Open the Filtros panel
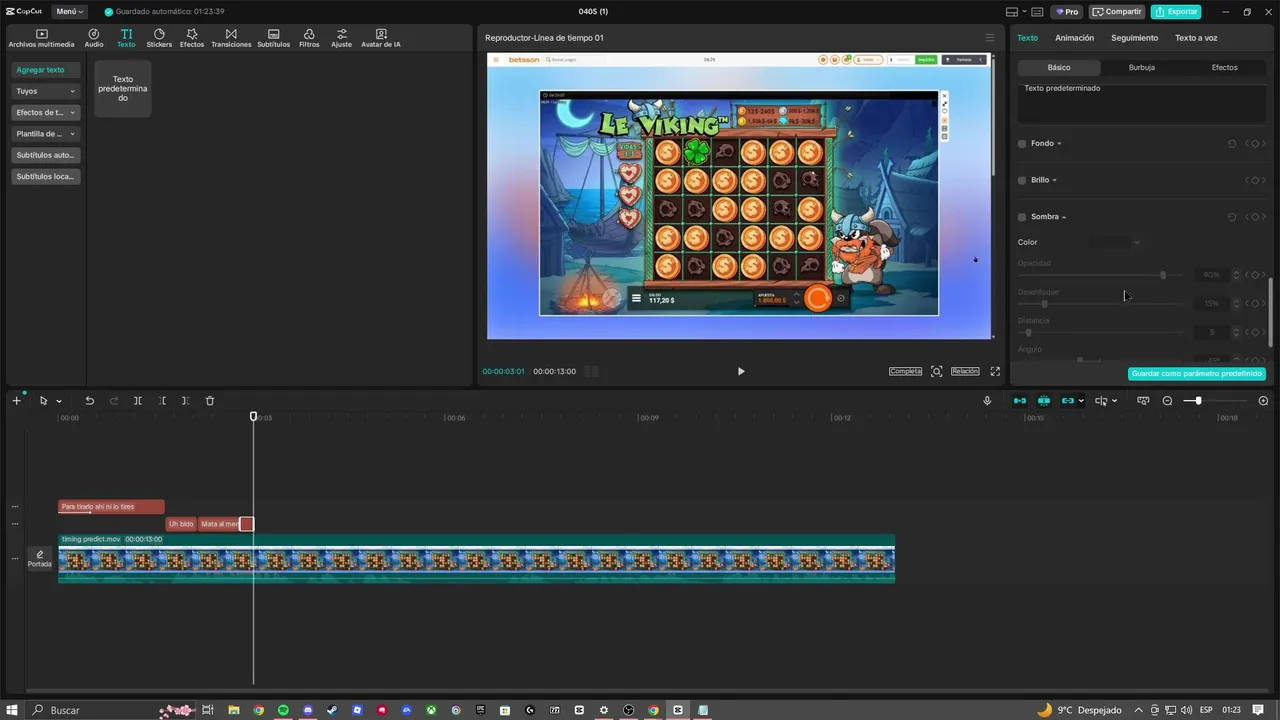The width and height of the screenshot is (1280, 720). pyautogui.click(x=309, y=38)
